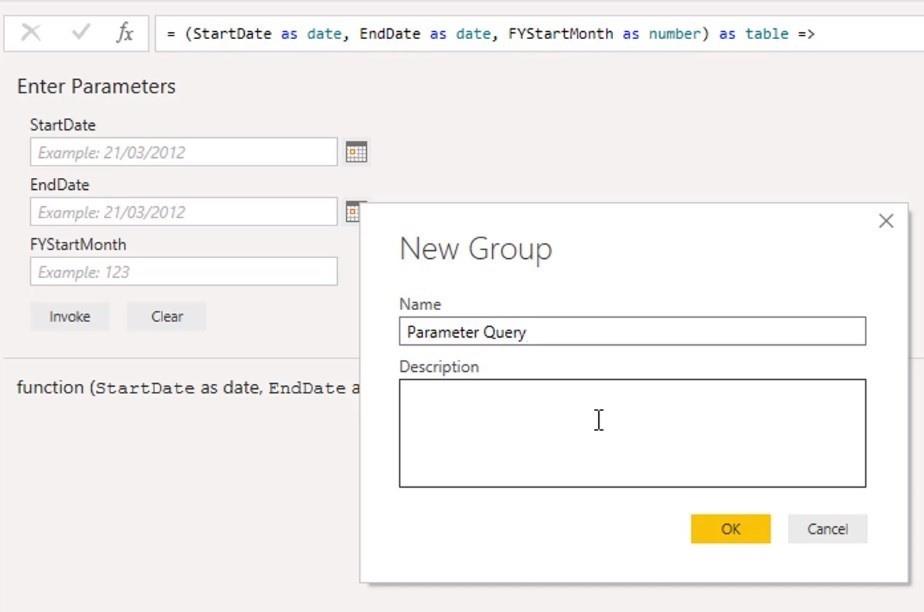Open the fx function icon
The height and width of the screenshot is (612, 924).
tap(124, 32)
